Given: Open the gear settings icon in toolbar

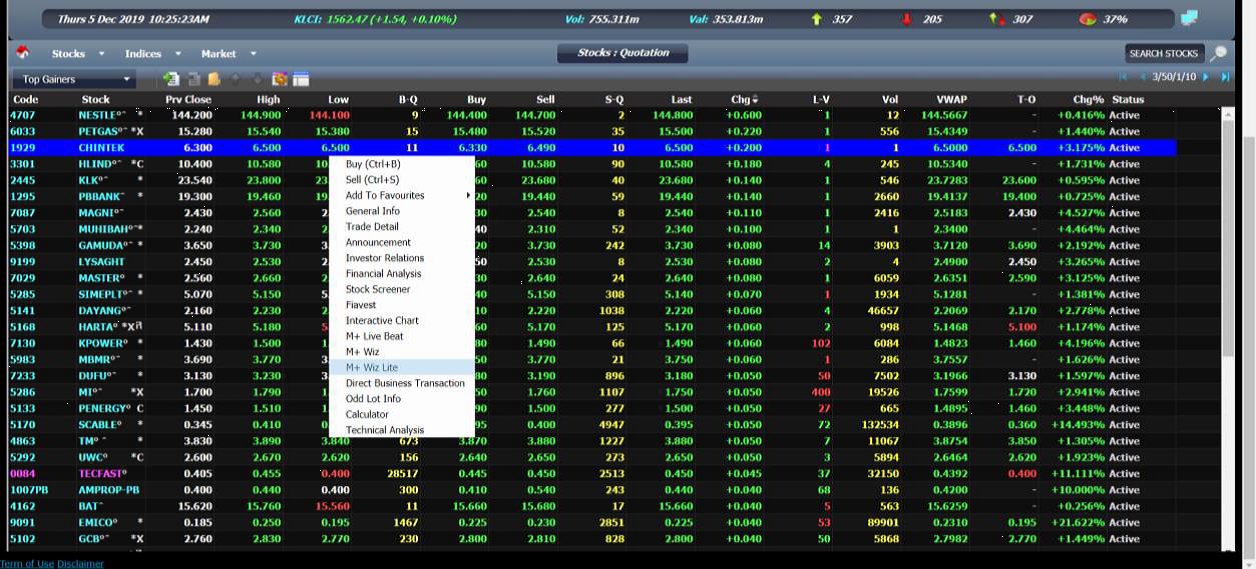Looking at the screenshot, I should [279, 79].
